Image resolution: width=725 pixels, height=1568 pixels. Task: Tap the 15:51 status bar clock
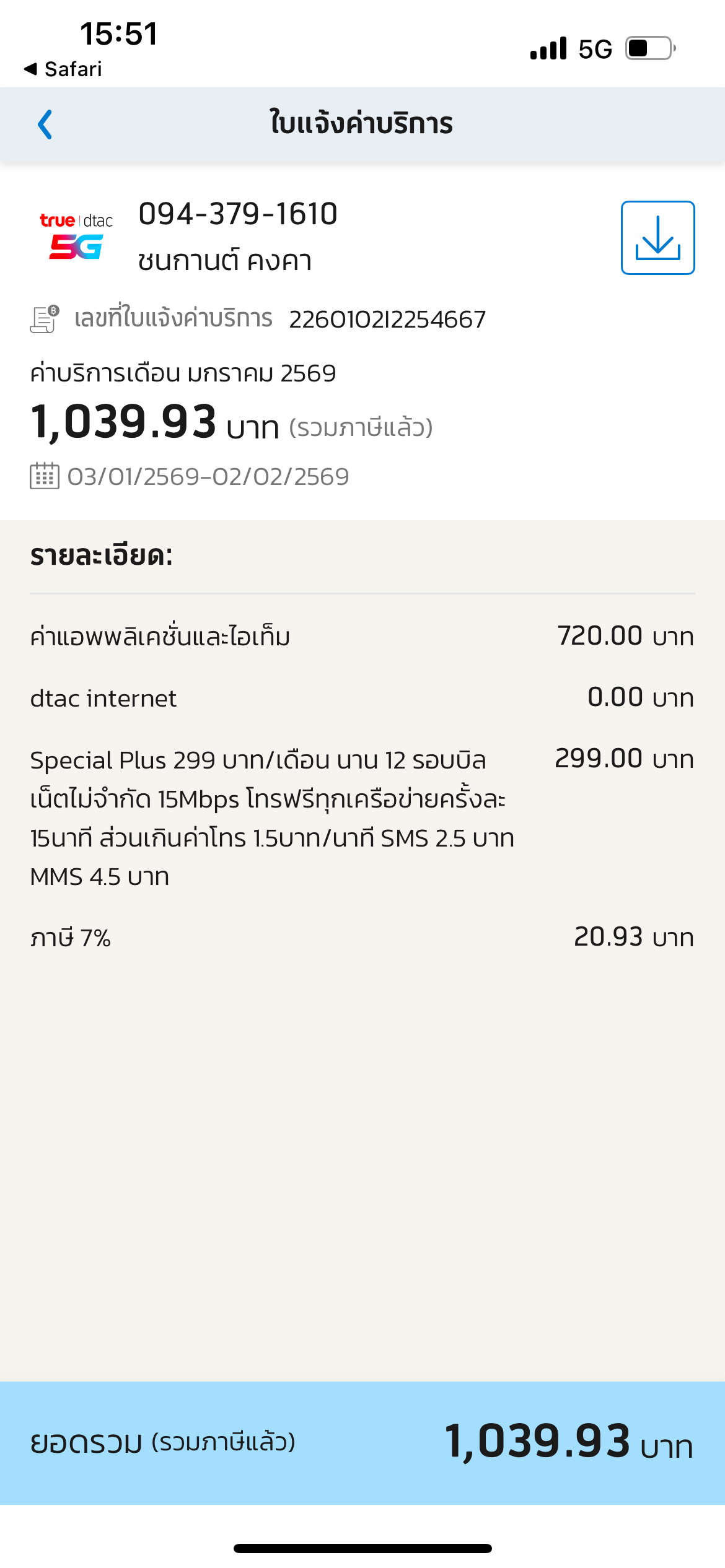point(119,33)
